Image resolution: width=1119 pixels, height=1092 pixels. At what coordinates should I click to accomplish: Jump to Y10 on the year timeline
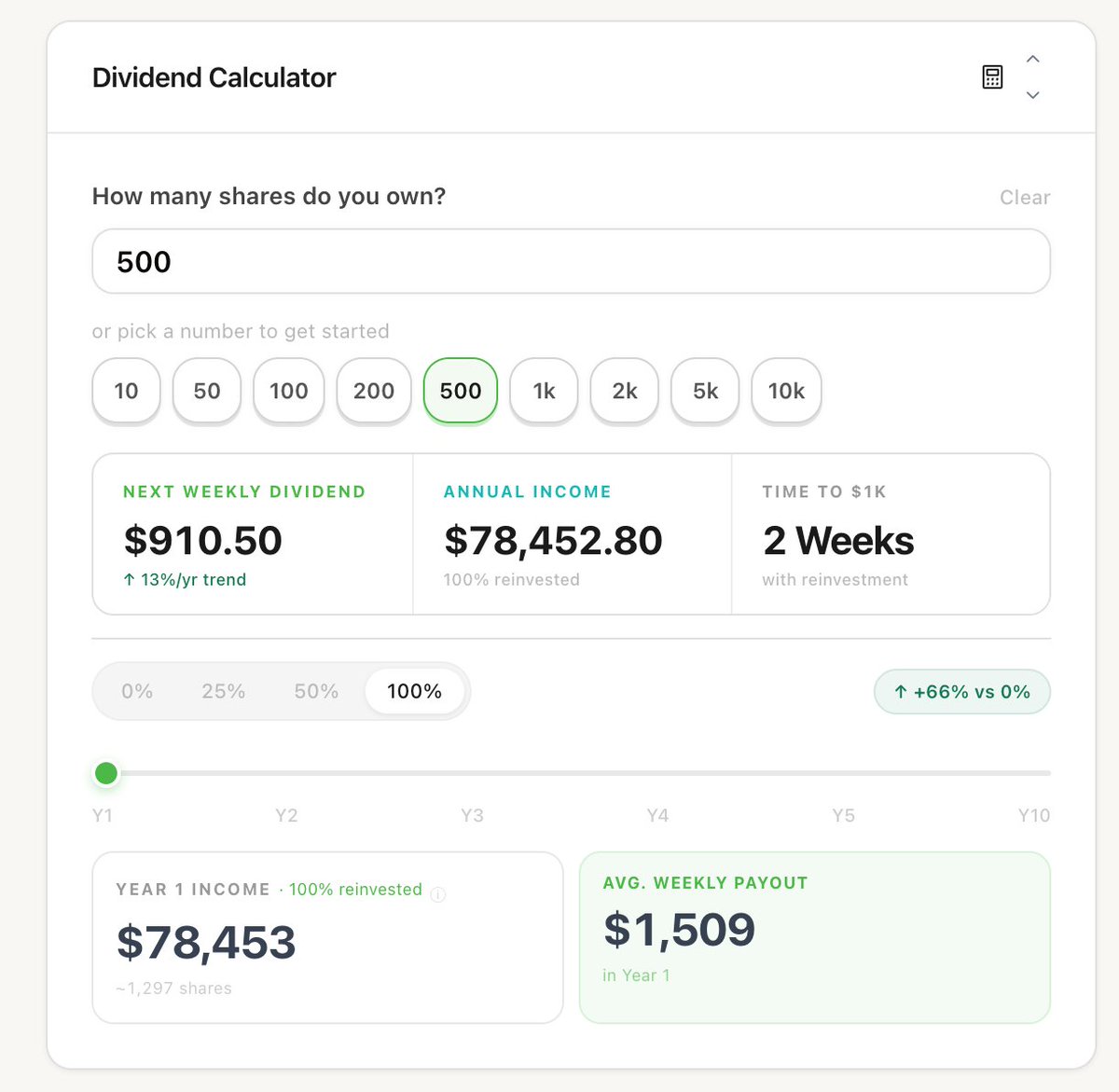(1033, 816)
